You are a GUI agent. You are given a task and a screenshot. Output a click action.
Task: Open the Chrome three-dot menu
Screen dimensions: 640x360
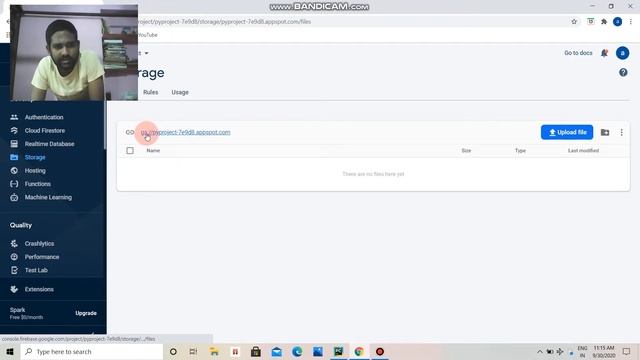coord(631,22)
